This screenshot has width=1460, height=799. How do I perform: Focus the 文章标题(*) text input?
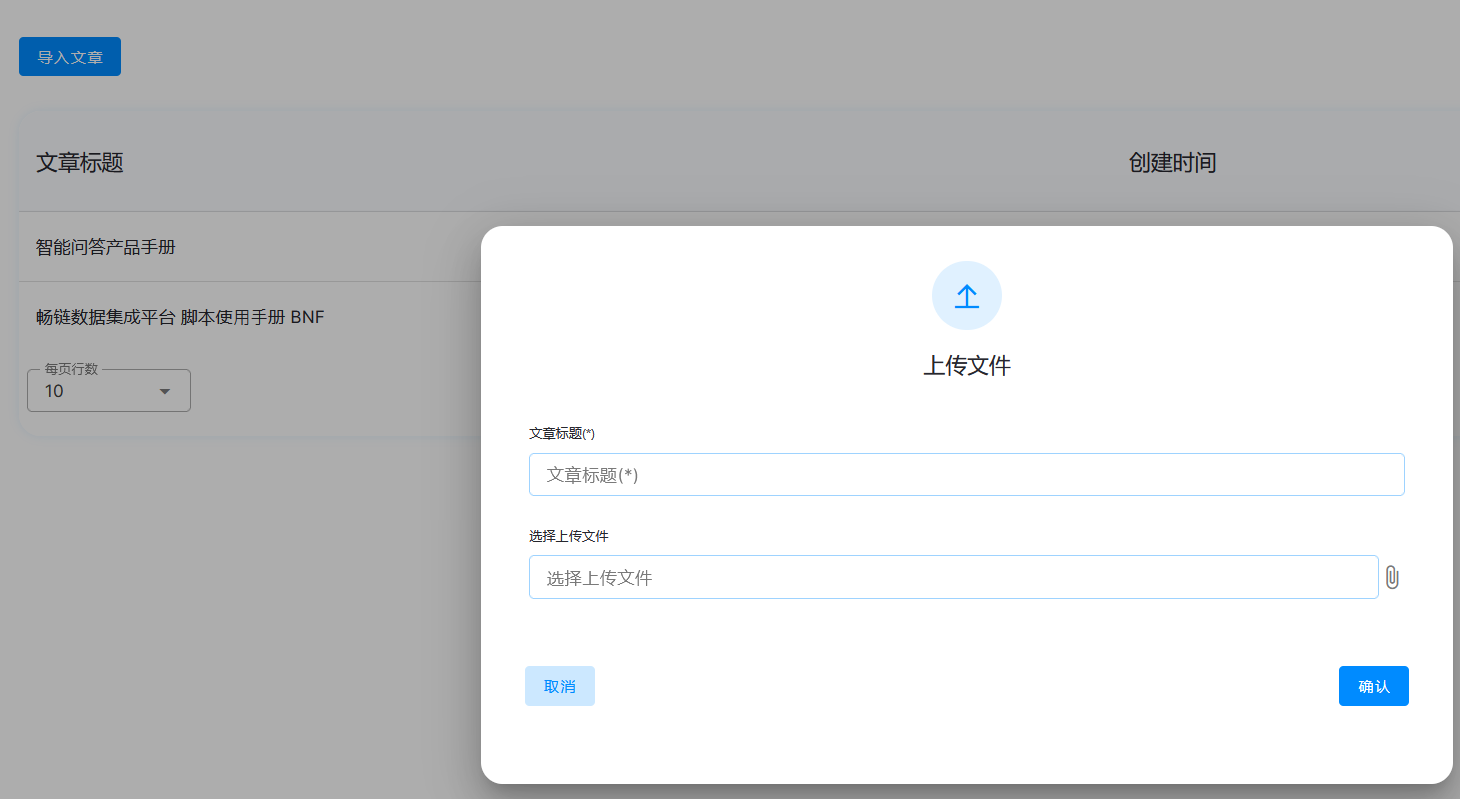[966, 475]
